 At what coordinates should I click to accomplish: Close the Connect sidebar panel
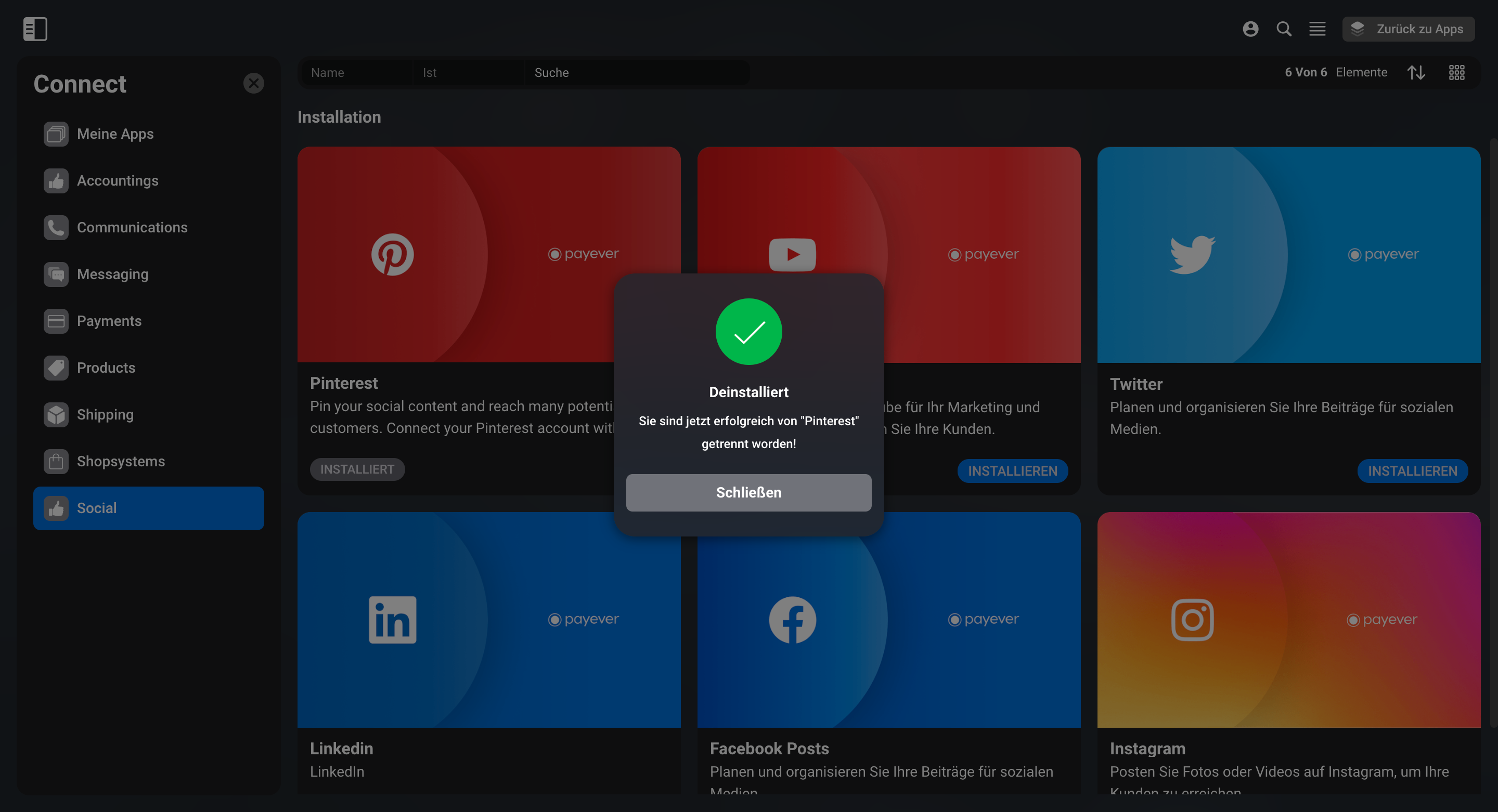[x=253, y=83]
